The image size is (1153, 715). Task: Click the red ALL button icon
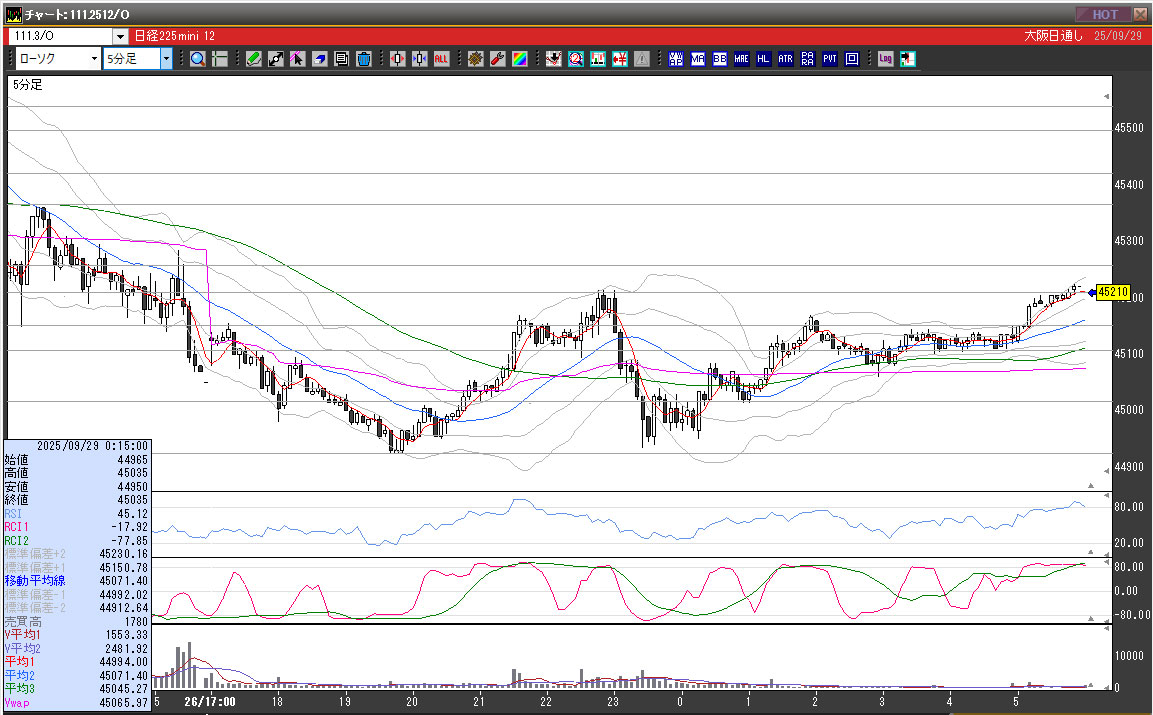441,59
